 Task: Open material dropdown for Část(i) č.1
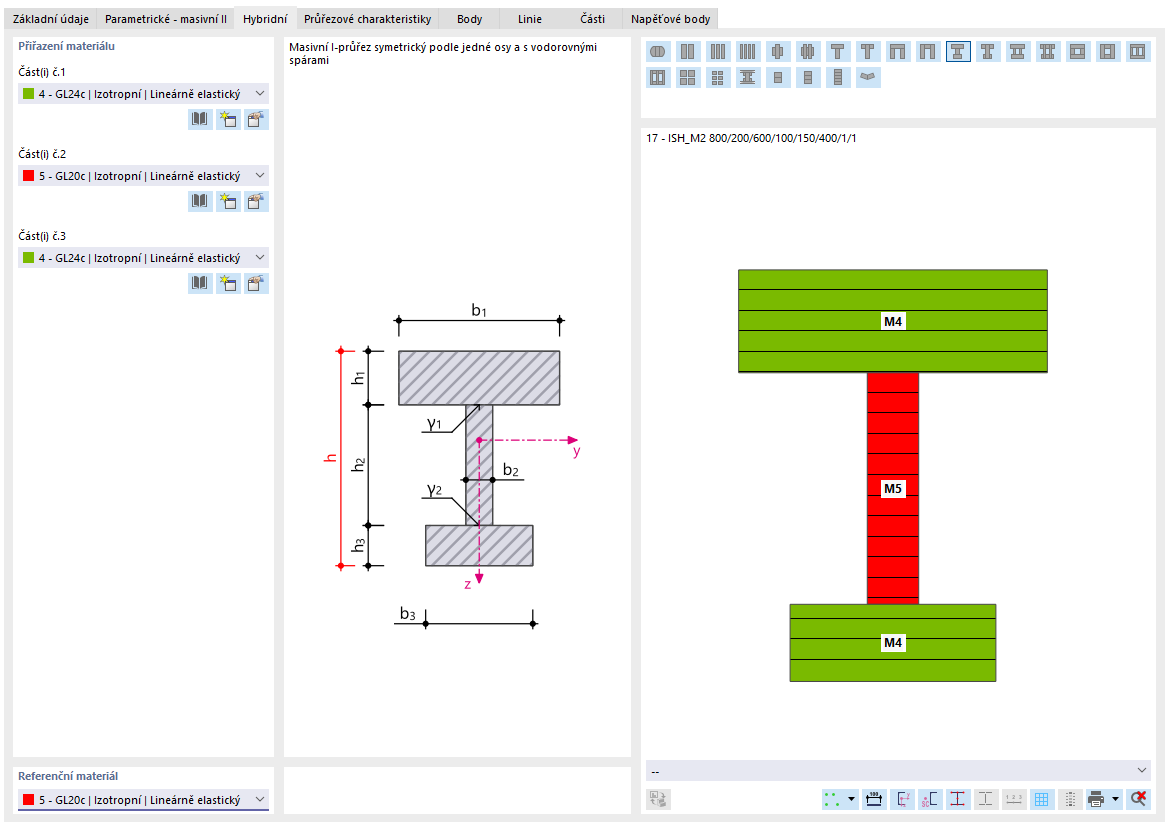coord(143,94)
